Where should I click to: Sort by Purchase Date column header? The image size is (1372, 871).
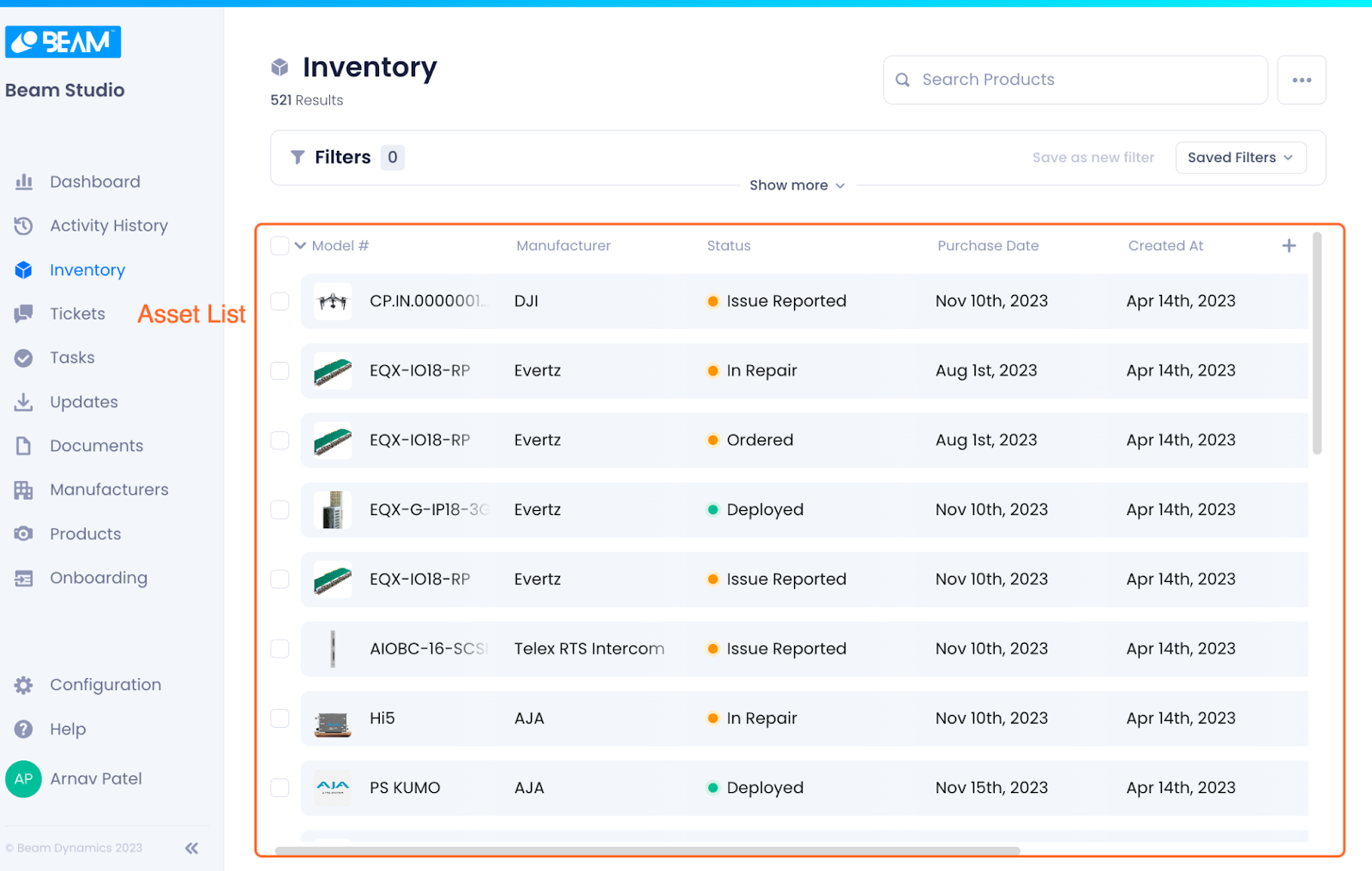(x=988, y=246)
